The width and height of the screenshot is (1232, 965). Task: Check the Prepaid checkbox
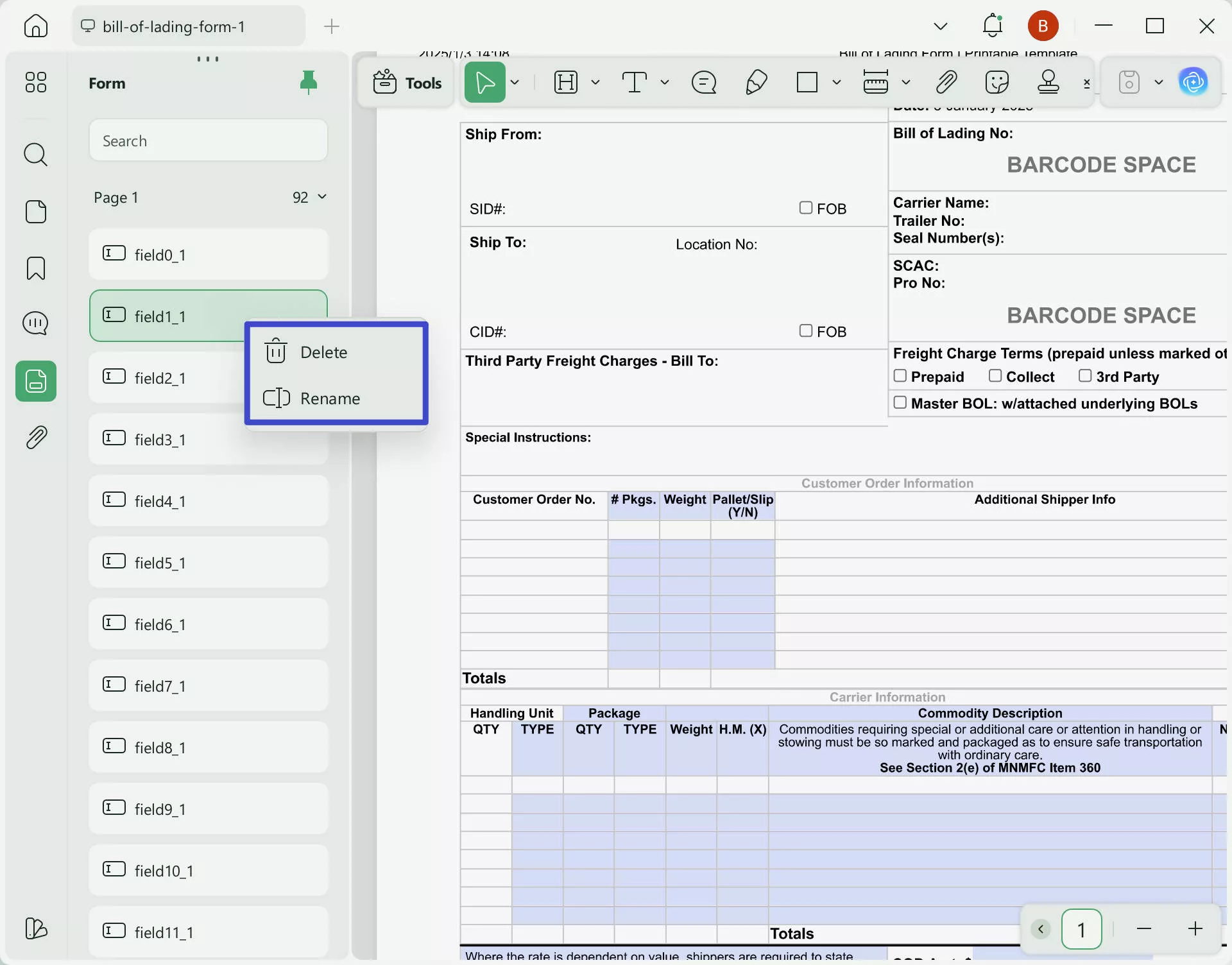(900, 376)
